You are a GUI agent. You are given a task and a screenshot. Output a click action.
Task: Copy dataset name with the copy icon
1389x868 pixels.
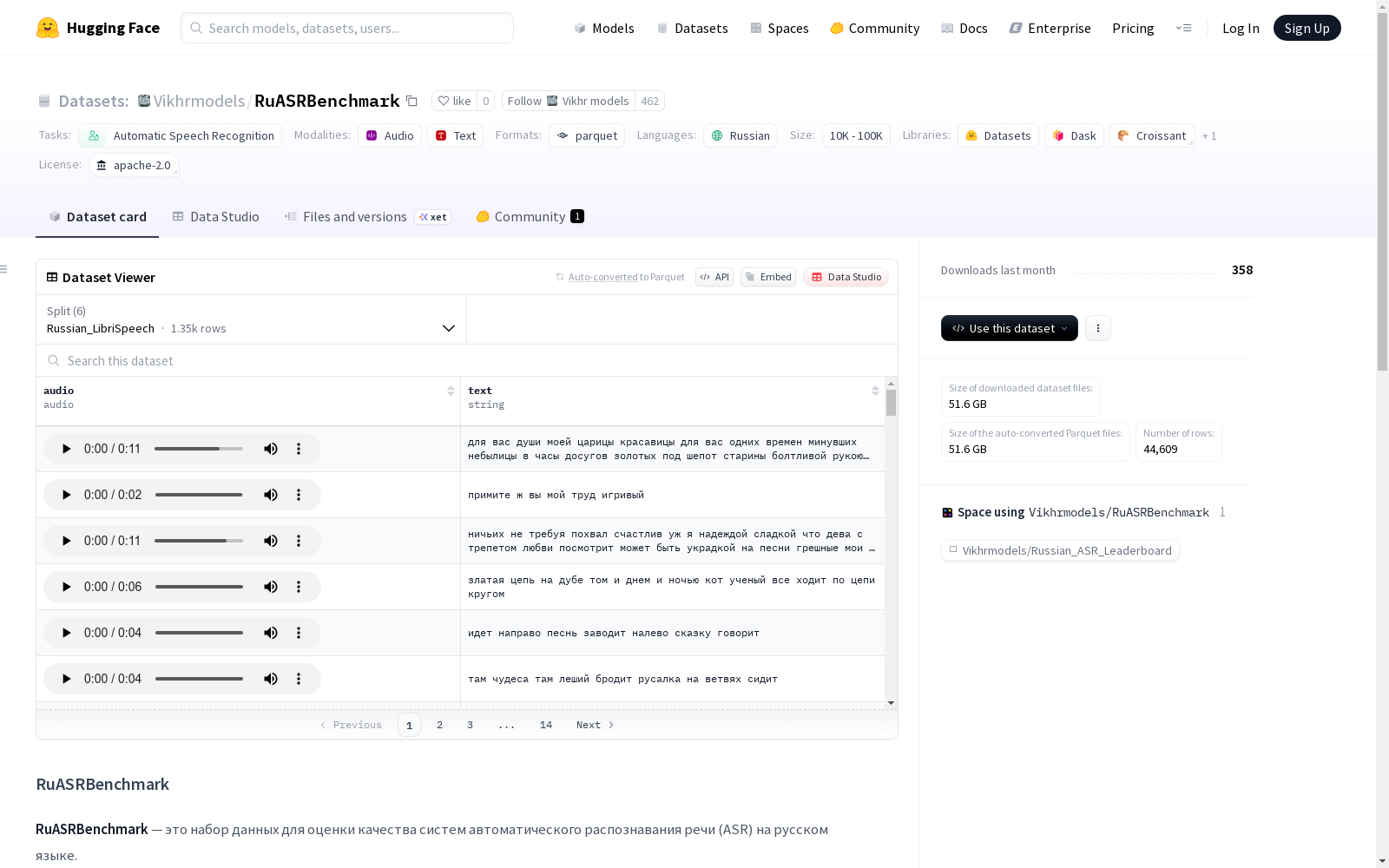412,102
